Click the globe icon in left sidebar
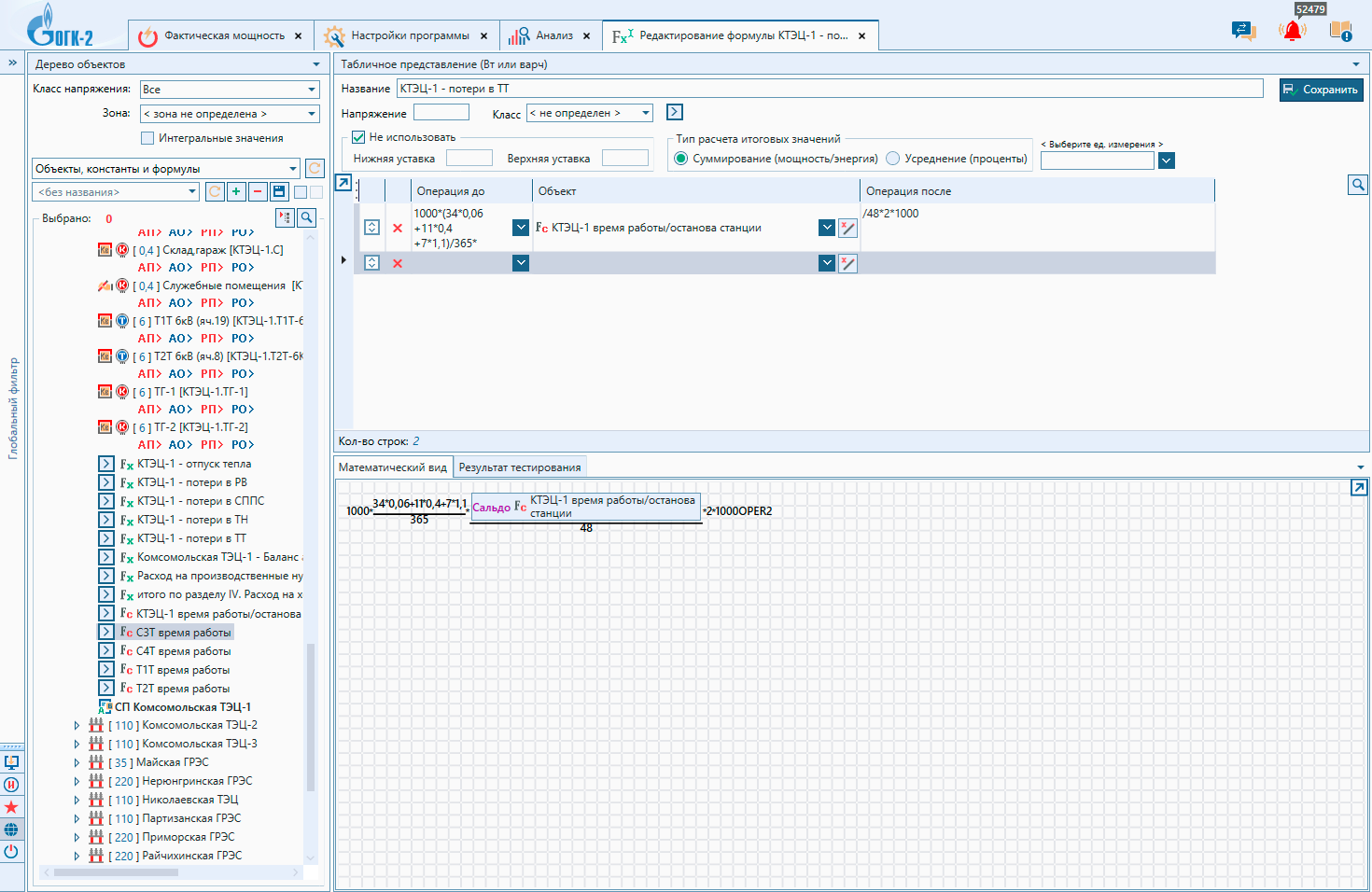Image resolution: width=1372 pixels, height=892 pixels. (11, 829)
